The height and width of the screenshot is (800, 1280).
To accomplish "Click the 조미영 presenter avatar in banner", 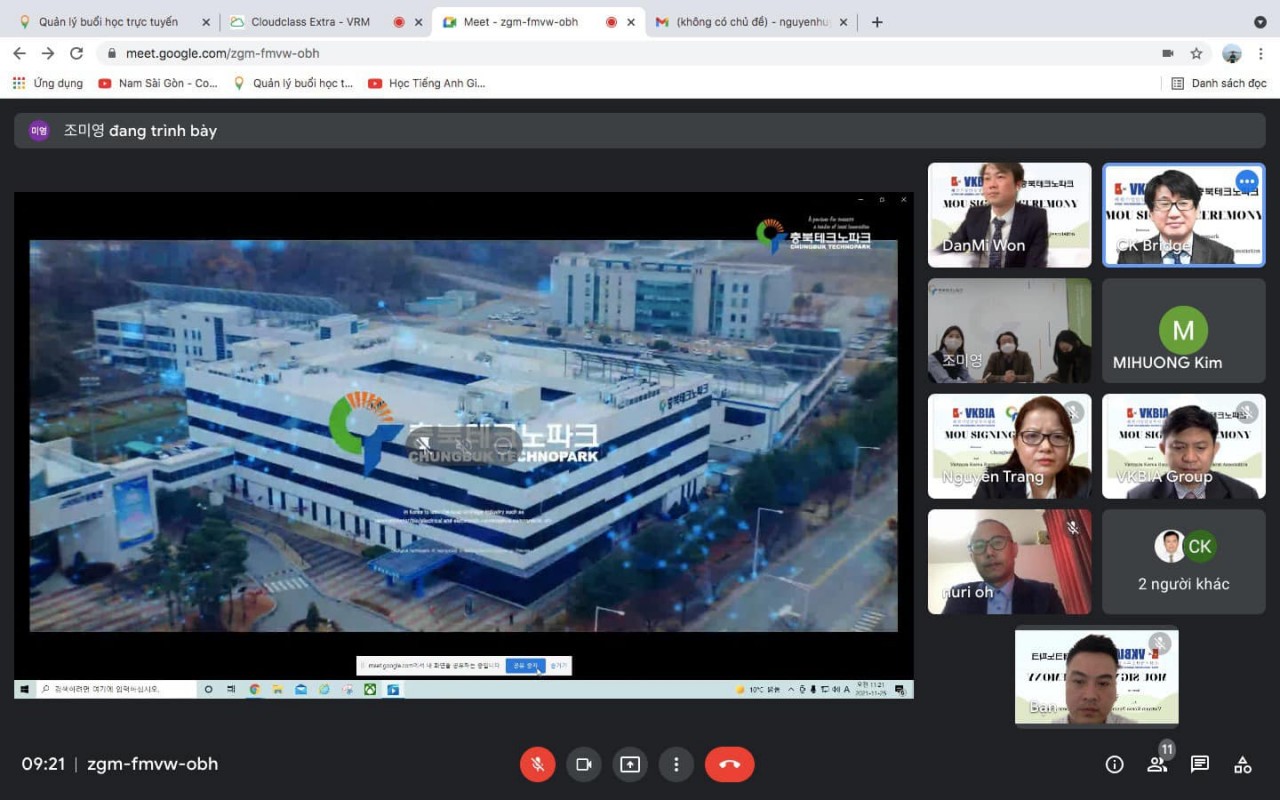I will (39, 130).
